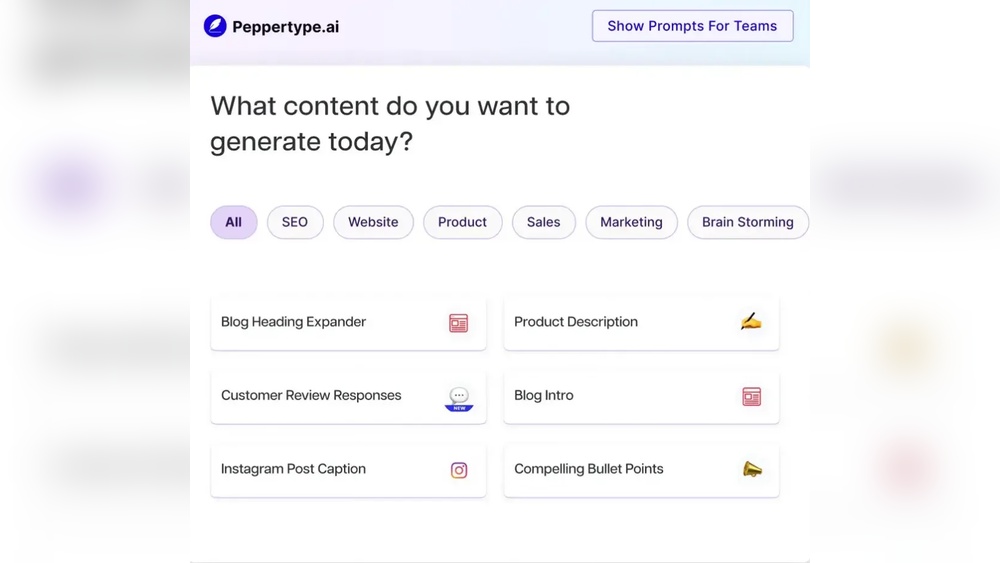This screenshot has height=563, width=1000.
Task: Choose the Instagram Post Caption label
Action: 293,469
